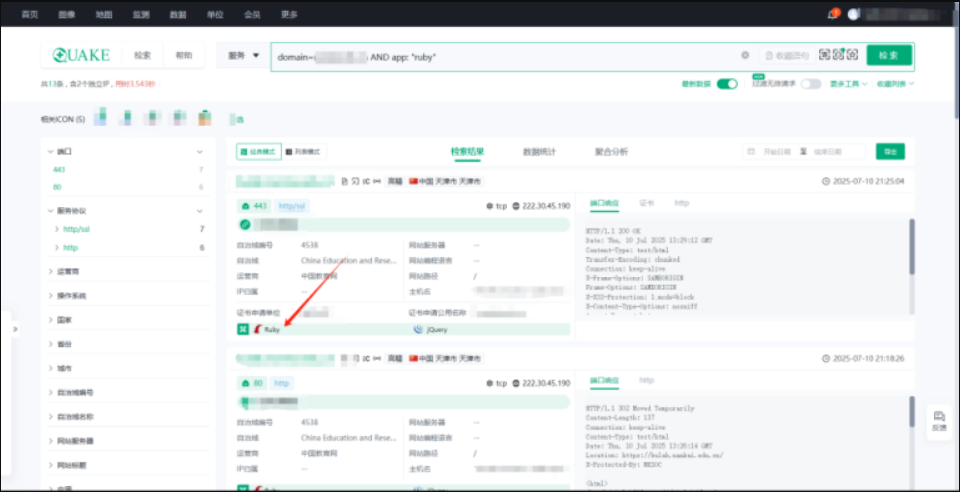Open the user avatar menu
This screenshot has width=960, height=492.
[x=853, y=15]
